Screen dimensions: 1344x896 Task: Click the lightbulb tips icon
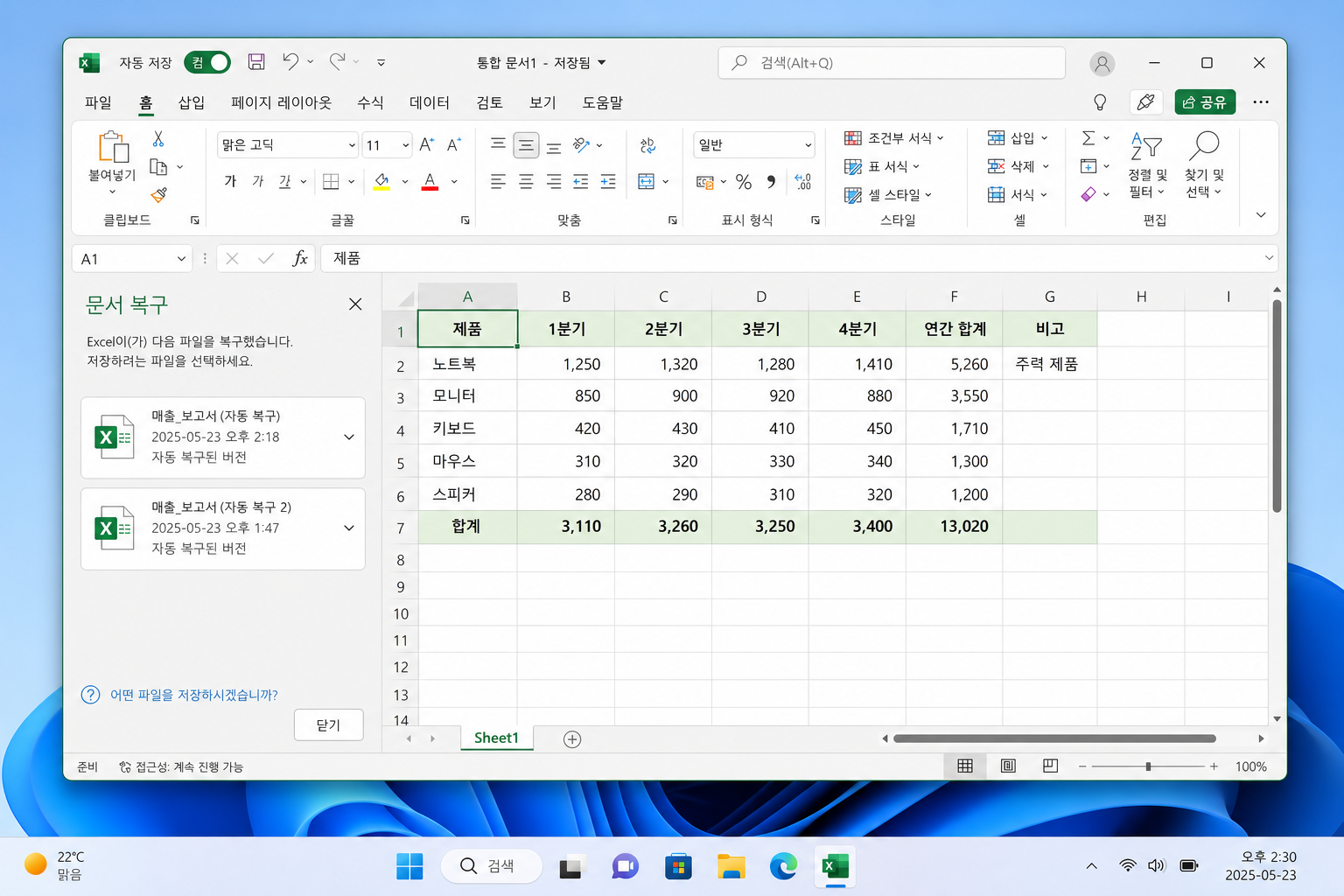pos(1100,102)
